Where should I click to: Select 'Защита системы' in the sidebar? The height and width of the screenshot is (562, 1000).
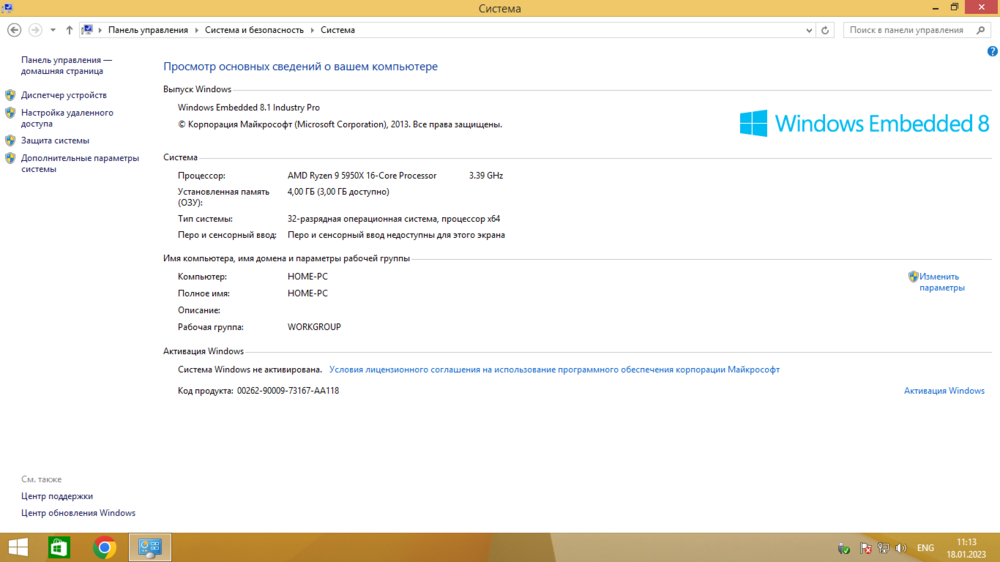point(55,141)
